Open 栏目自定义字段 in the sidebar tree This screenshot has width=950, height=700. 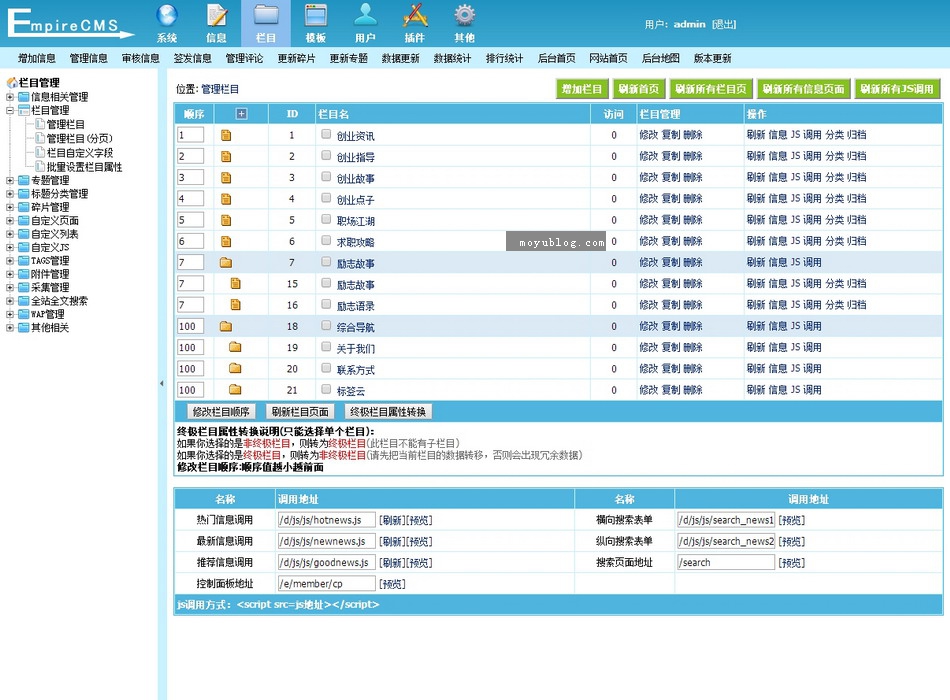pos(79,153)
